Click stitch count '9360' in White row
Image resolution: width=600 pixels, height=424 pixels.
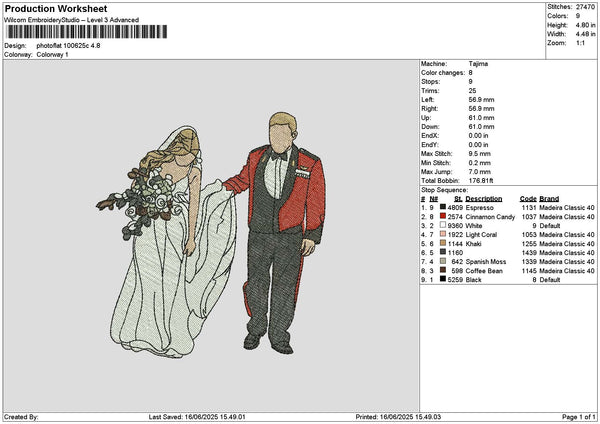point(455,226)
